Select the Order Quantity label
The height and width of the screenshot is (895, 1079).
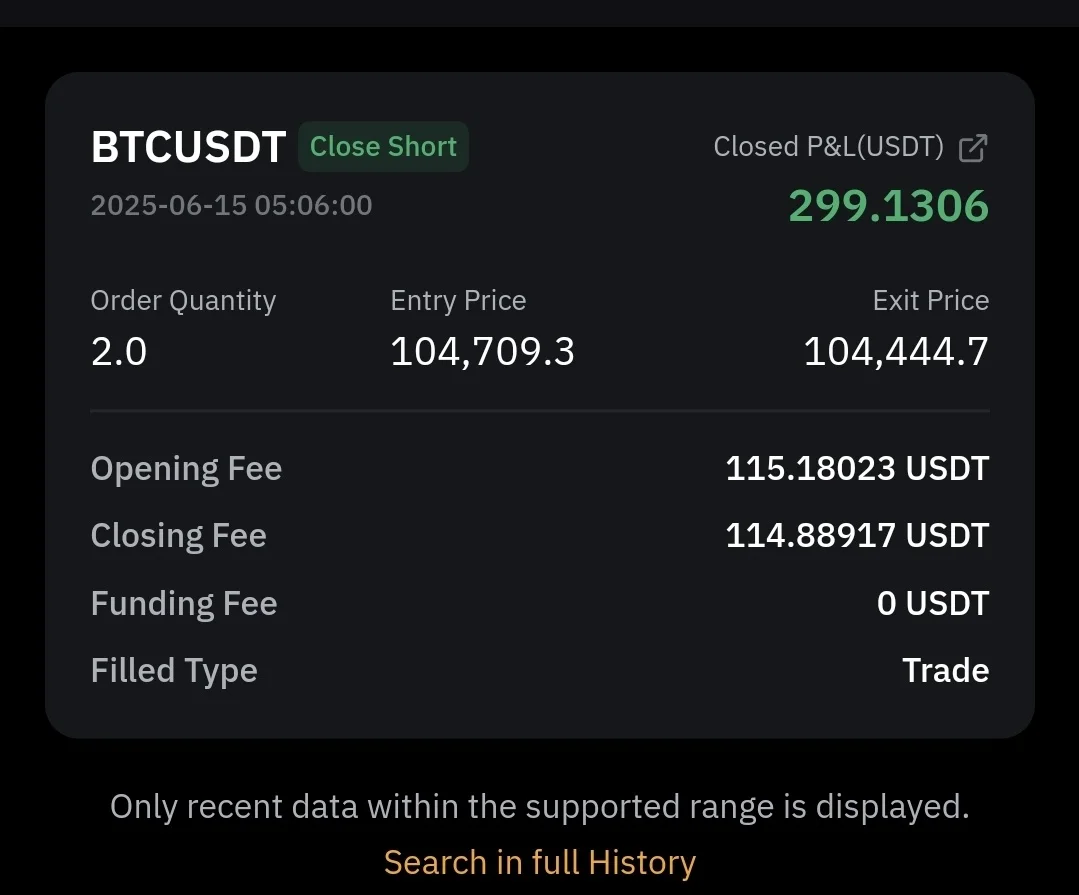pos(183,301)
